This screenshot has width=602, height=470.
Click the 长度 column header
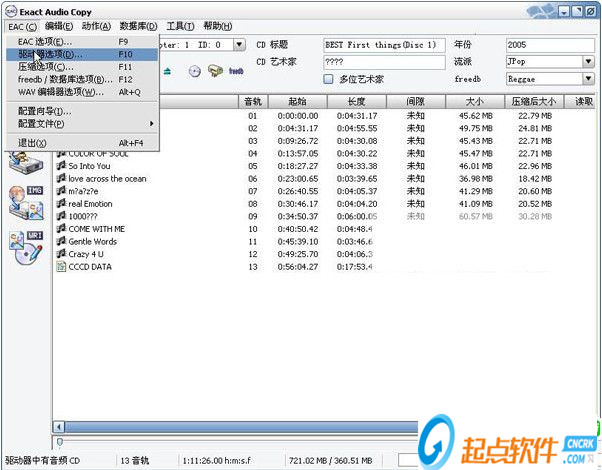[357, 102]
